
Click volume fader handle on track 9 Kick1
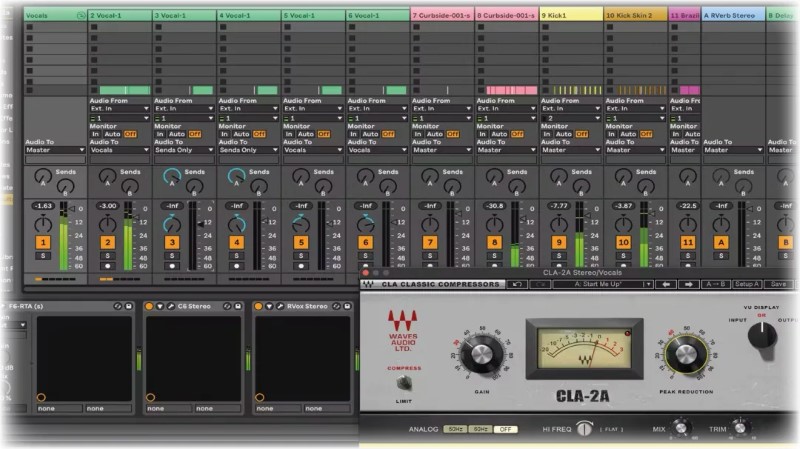(588, 215)
